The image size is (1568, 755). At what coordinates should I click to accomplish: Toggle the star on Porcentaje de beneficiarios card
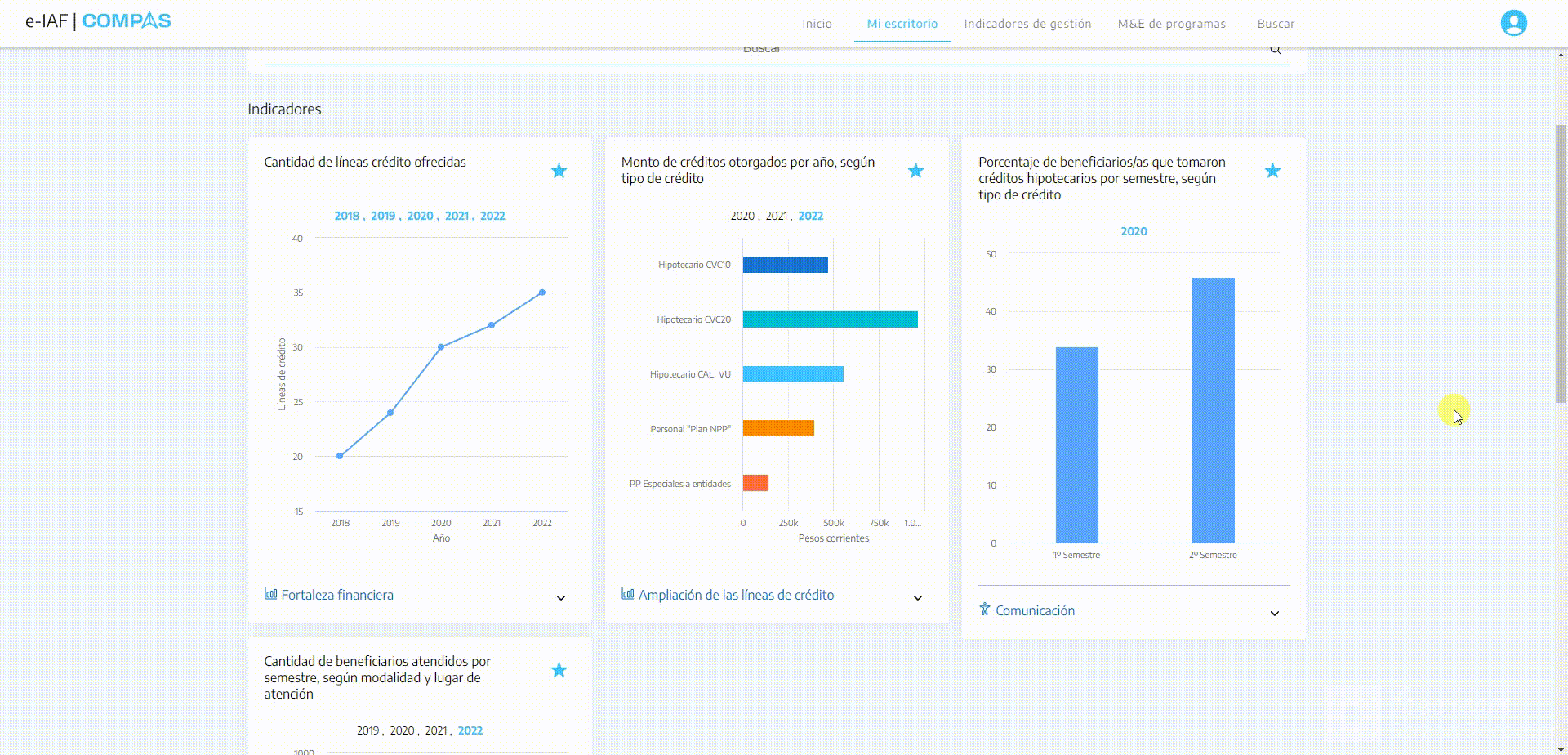pyautogui.click(x=1272, y=171)
